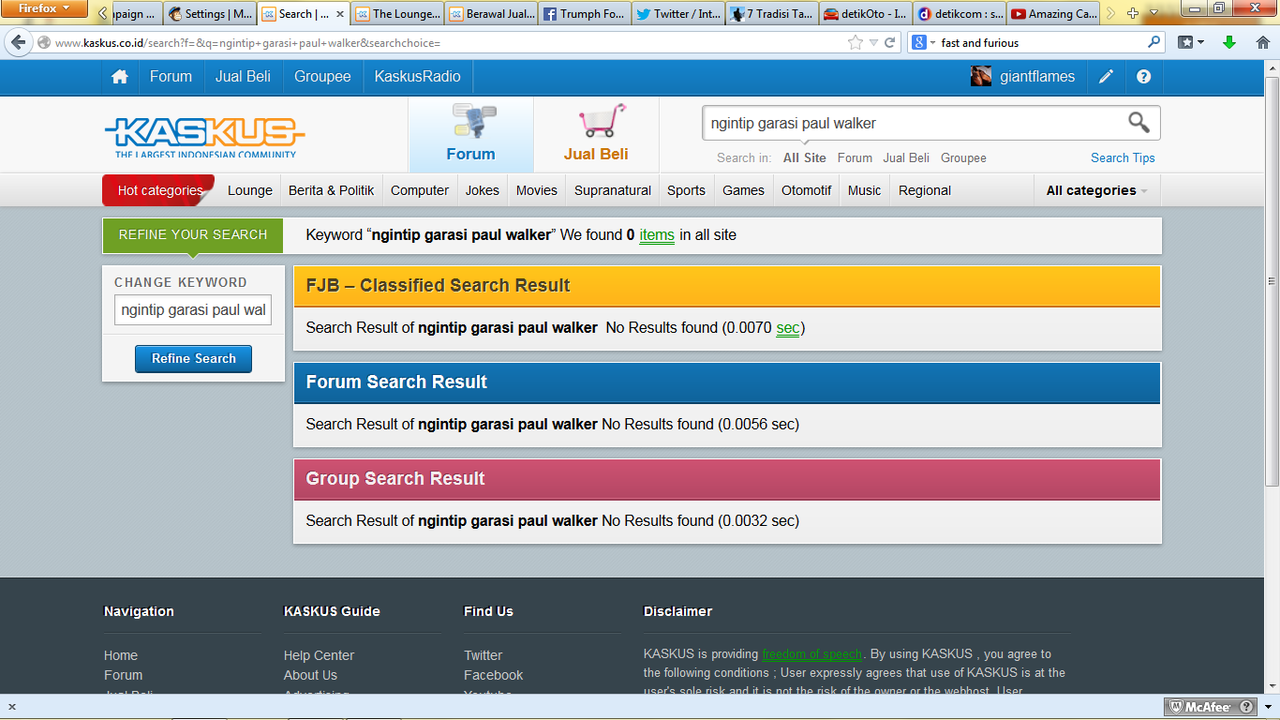
Task: Open the Otomotif category
Action: 807,190
